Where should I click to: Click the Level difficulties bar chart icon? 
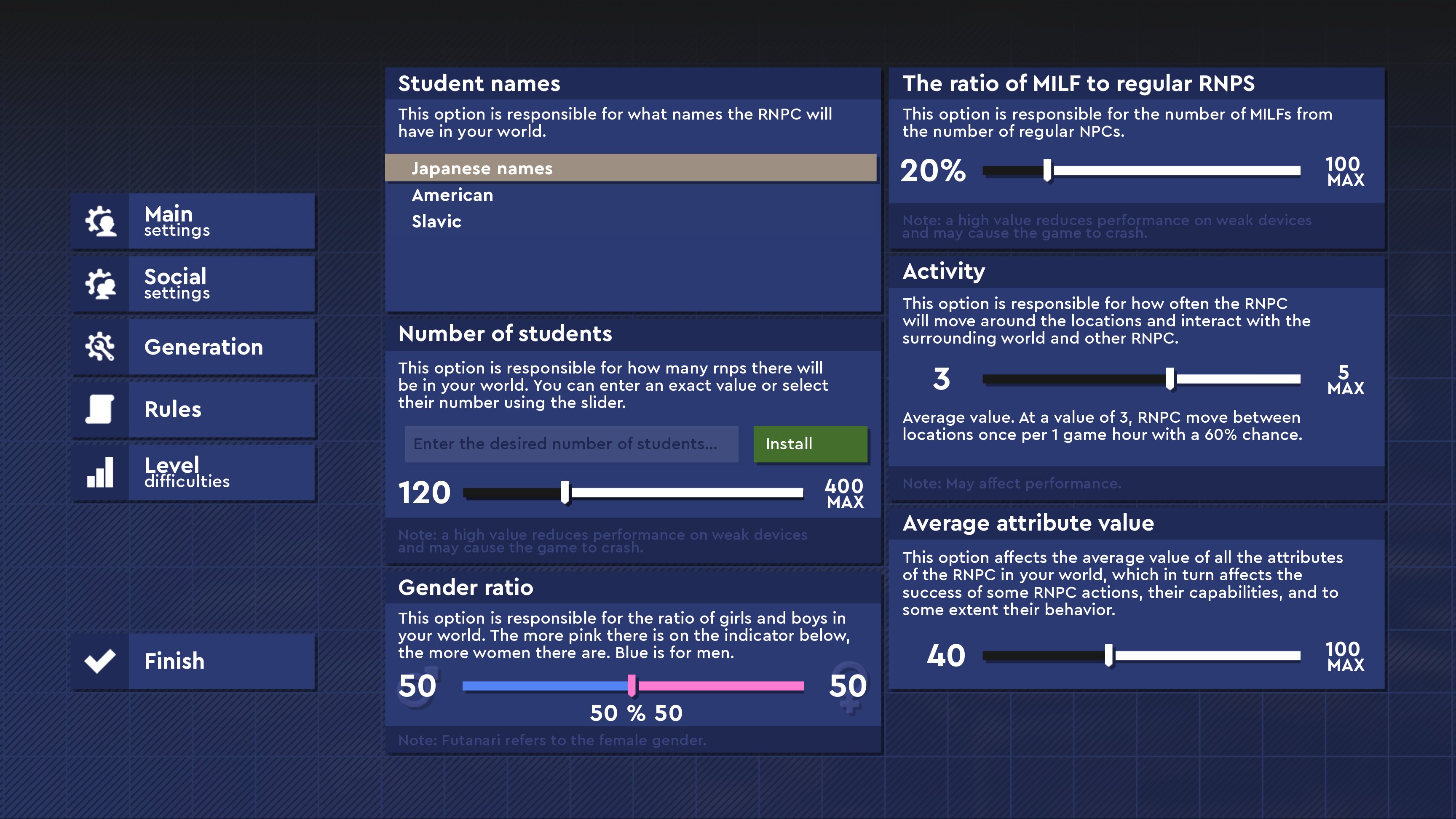[100, 472]
